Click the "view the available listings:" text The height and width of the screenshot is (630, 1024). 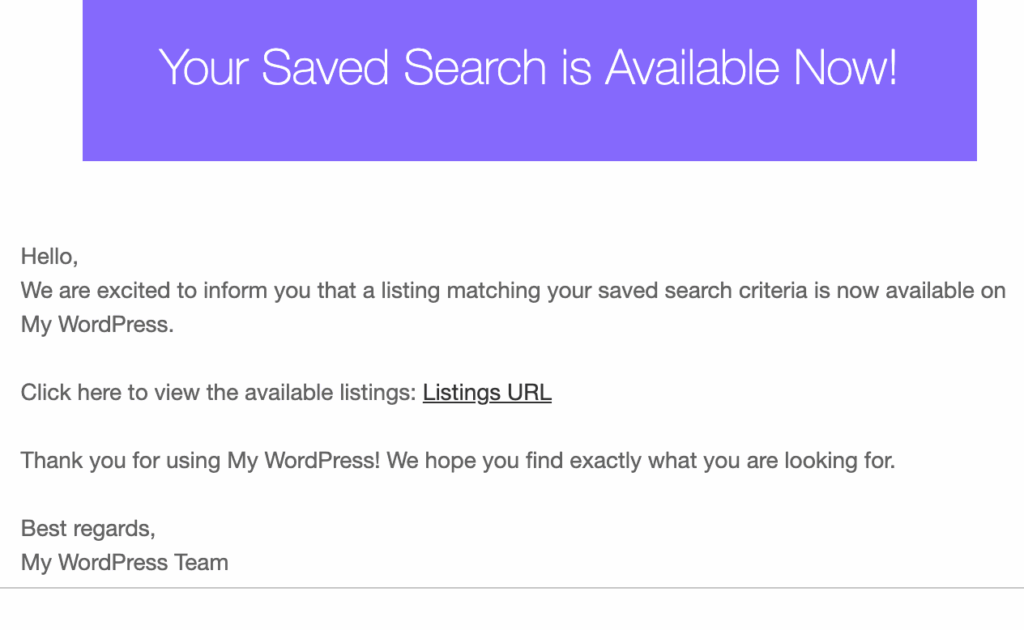[284, 393]
